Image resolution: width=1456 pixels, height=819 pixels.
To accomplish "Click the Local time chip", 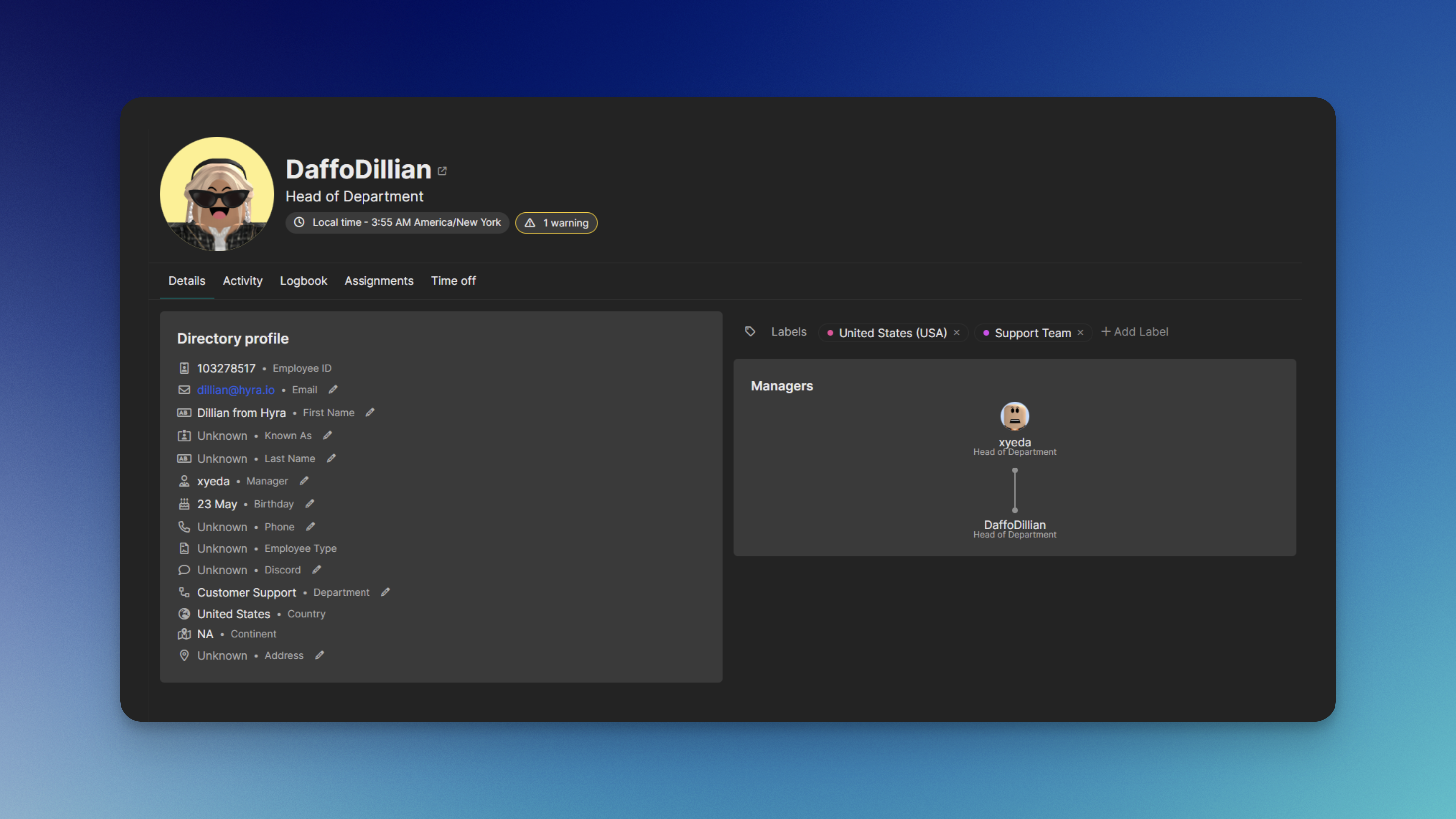I will pos(397,222).
